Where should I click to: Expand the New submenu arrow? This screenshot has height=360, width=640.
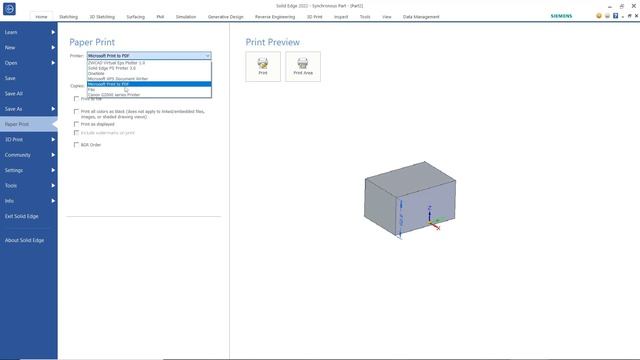click(x=53, y=47)
